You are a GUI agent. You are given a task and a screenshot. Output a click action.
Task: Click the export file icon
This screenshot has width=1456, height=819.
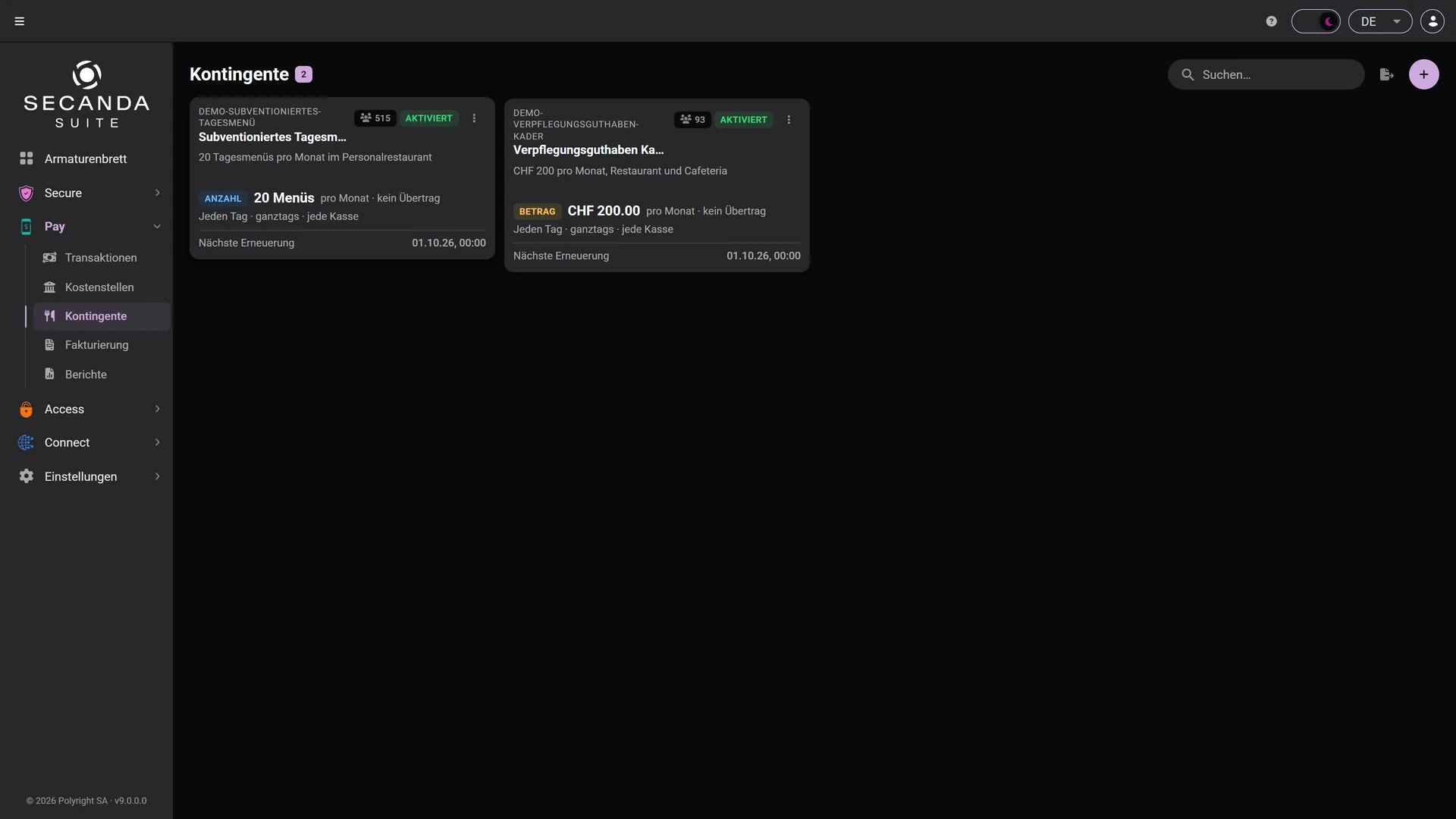click(x=1386, y=74)
